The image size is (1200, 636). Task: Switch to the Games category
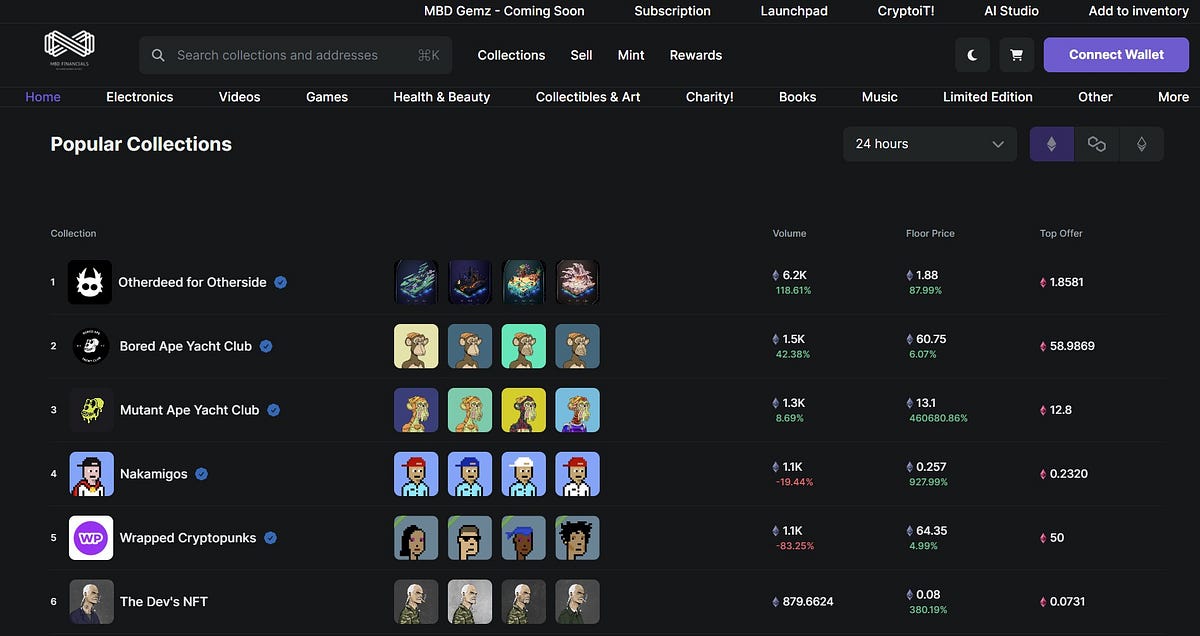(x=327, y=97)
